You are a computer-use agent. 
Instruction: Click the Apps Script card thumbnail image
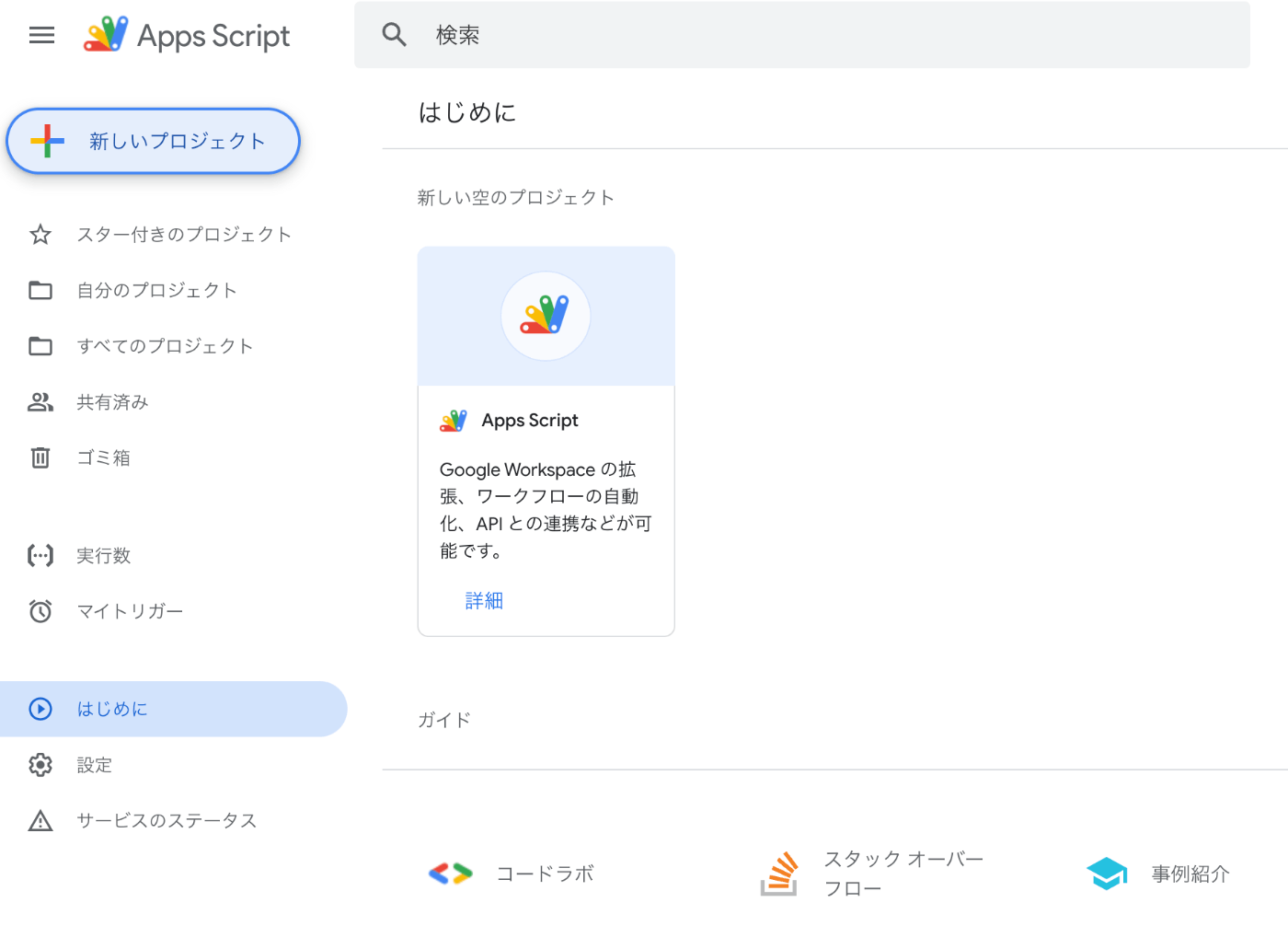click(x=546, y=316)
